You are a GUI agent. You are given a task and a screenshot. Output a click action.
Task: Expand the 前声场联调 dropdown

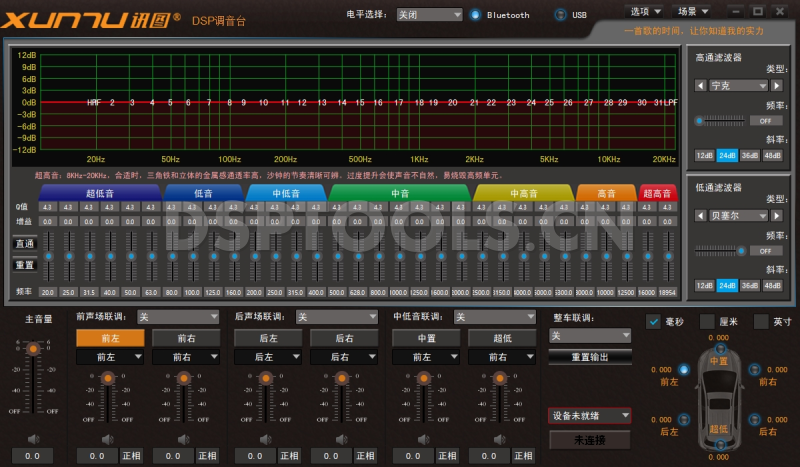point(177,316)
